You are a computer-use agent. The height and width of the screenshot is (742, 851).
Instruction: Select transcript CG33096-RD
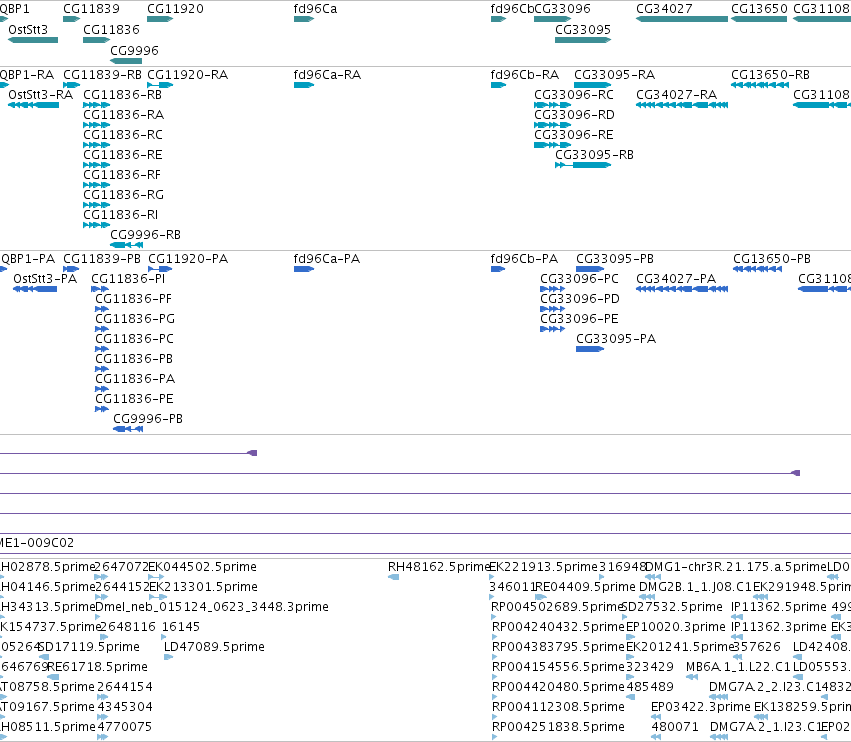click(x=575, y=115)
